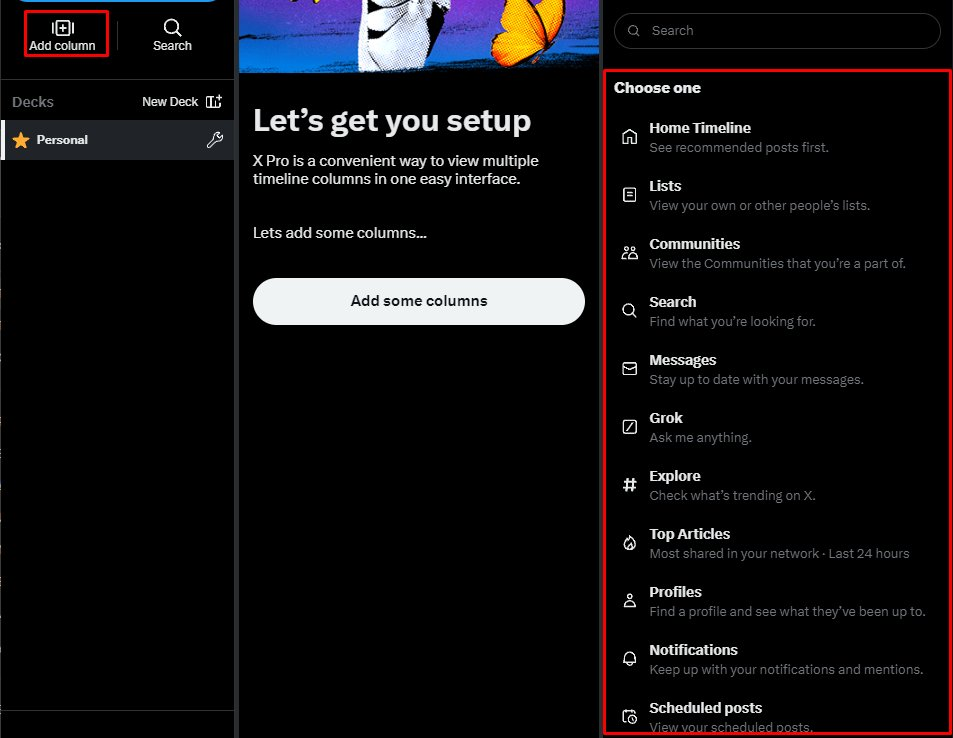
Task: Click the Home Timeline house icon
Action: 630,137
